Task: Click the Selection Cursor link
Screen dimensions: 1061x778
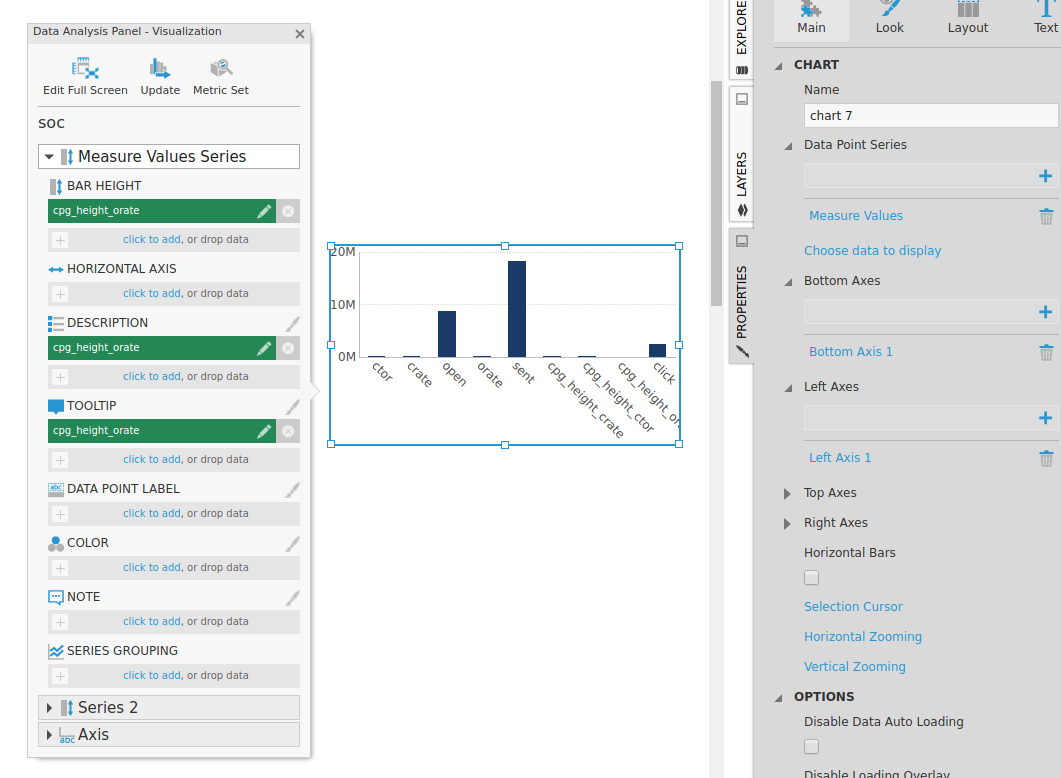Action: click(853, 607)
